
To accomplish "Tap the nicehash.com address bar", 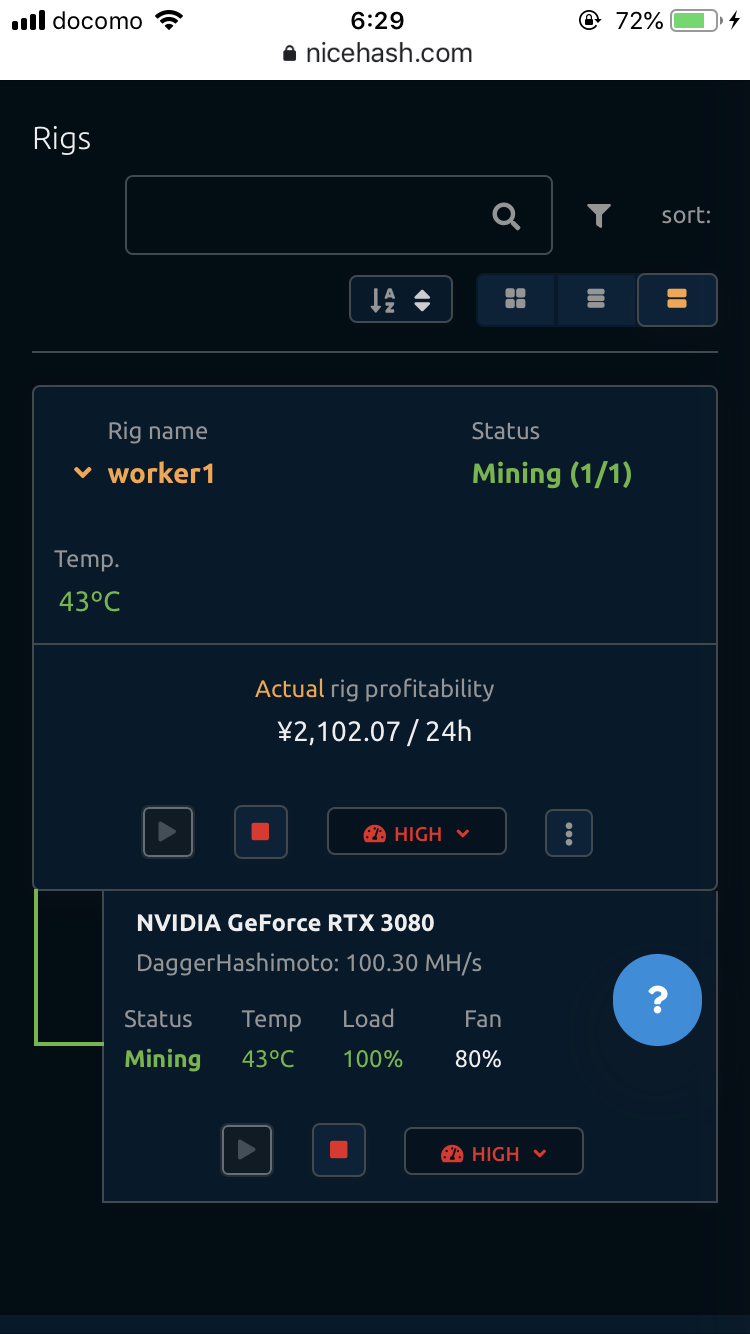I will pyautogui.click(x=377, y=54).
